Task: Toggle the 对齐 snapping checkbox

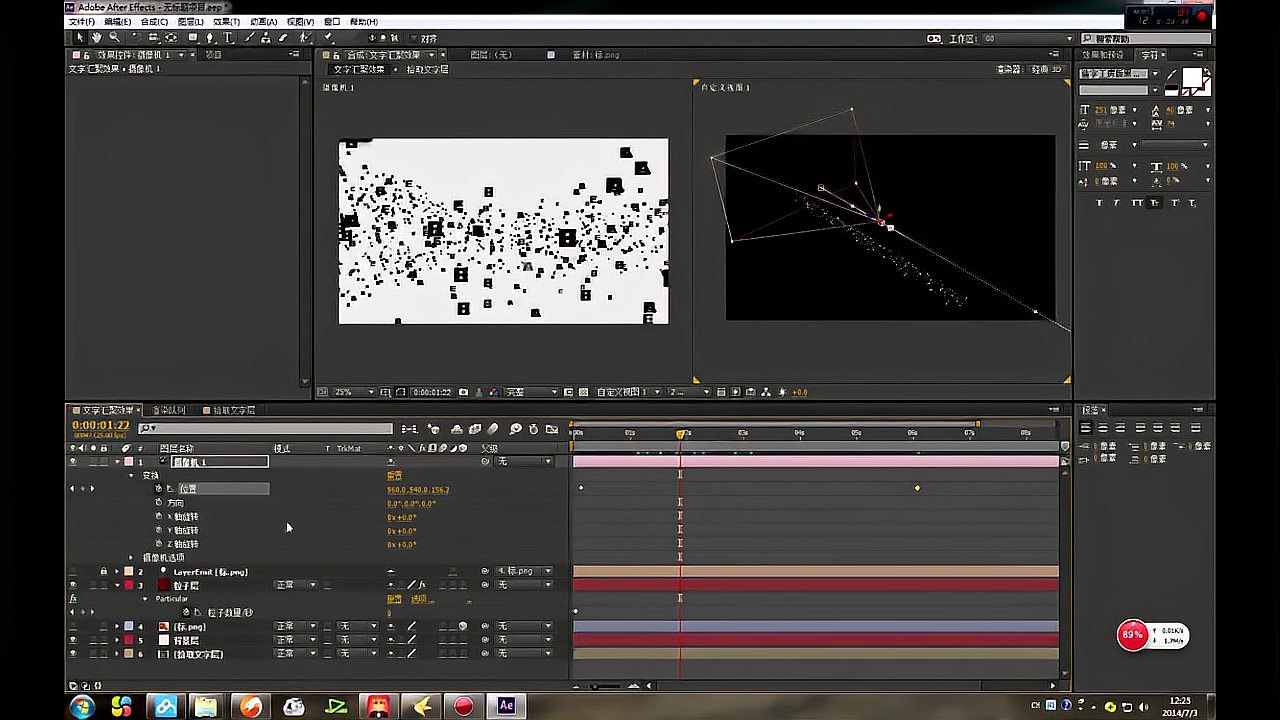Action: [413, 38]
